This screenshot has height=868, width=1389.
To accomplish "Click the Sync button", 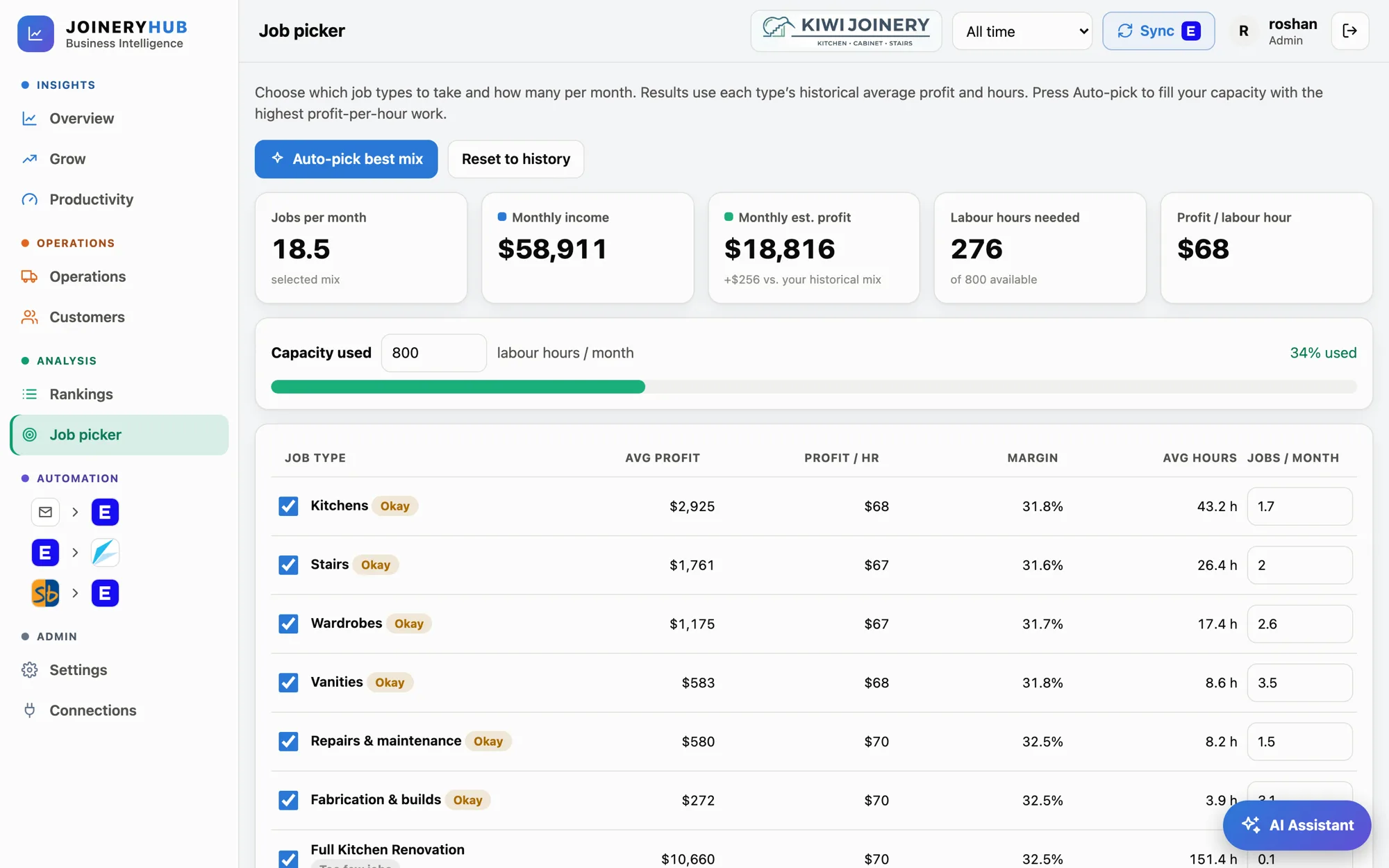I will 1158,31.
